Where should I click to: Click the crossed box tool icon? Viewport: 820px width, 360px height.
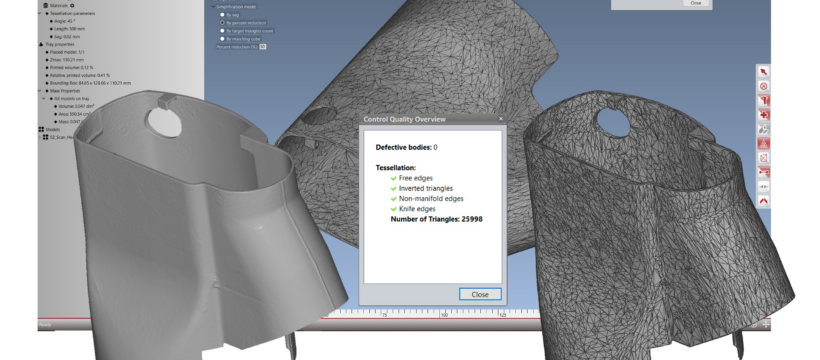[x=763, y=158]
